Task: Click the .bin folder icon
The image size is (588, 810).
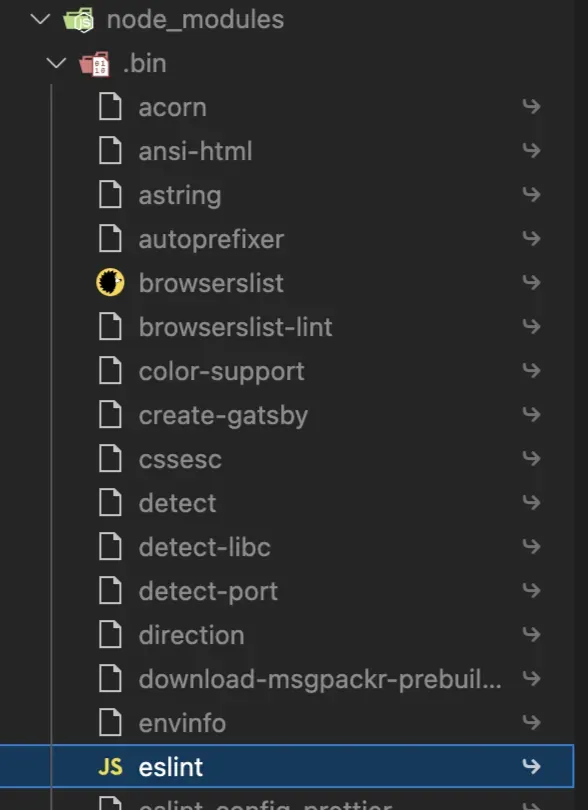Action: click(x=99, y=63)
